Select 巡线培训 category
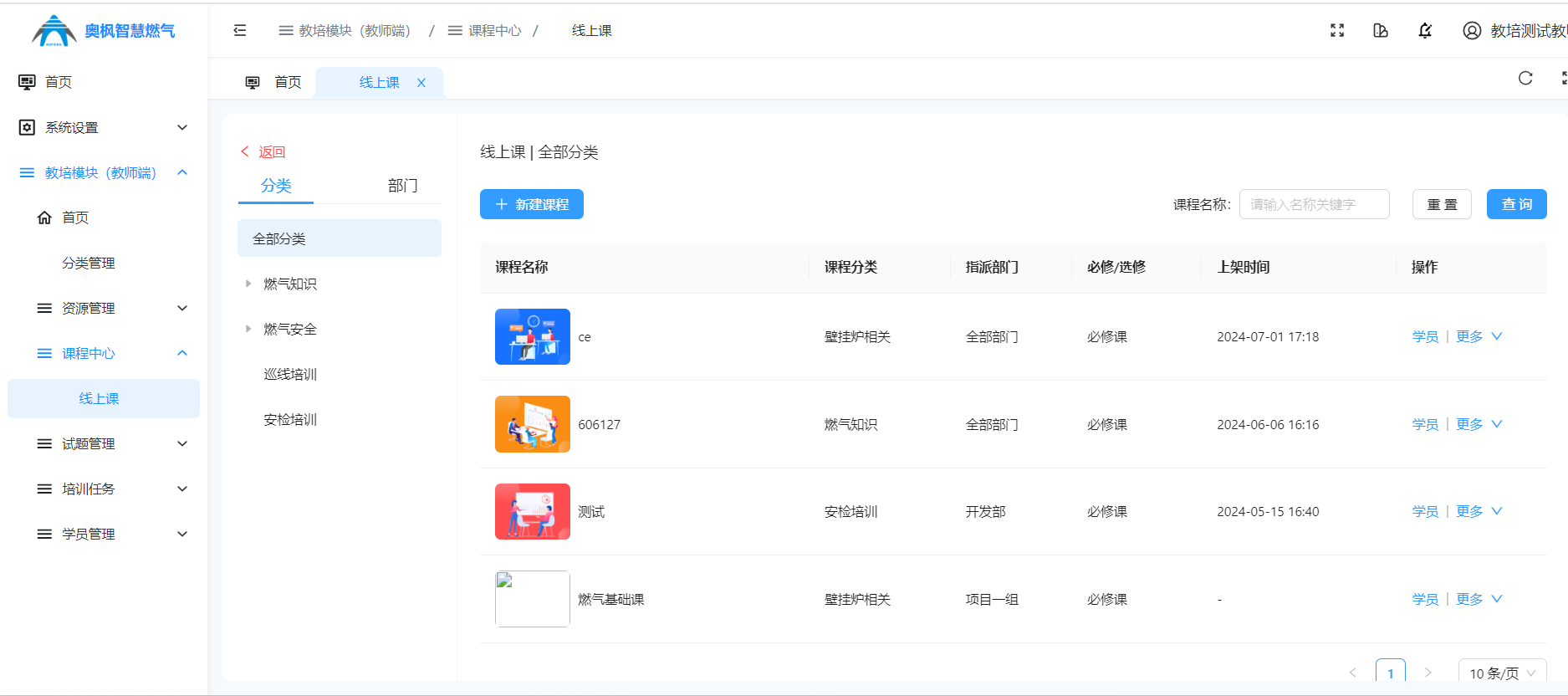The width and height of the screenshot is (1568, 696). click(x=290, y=374)
